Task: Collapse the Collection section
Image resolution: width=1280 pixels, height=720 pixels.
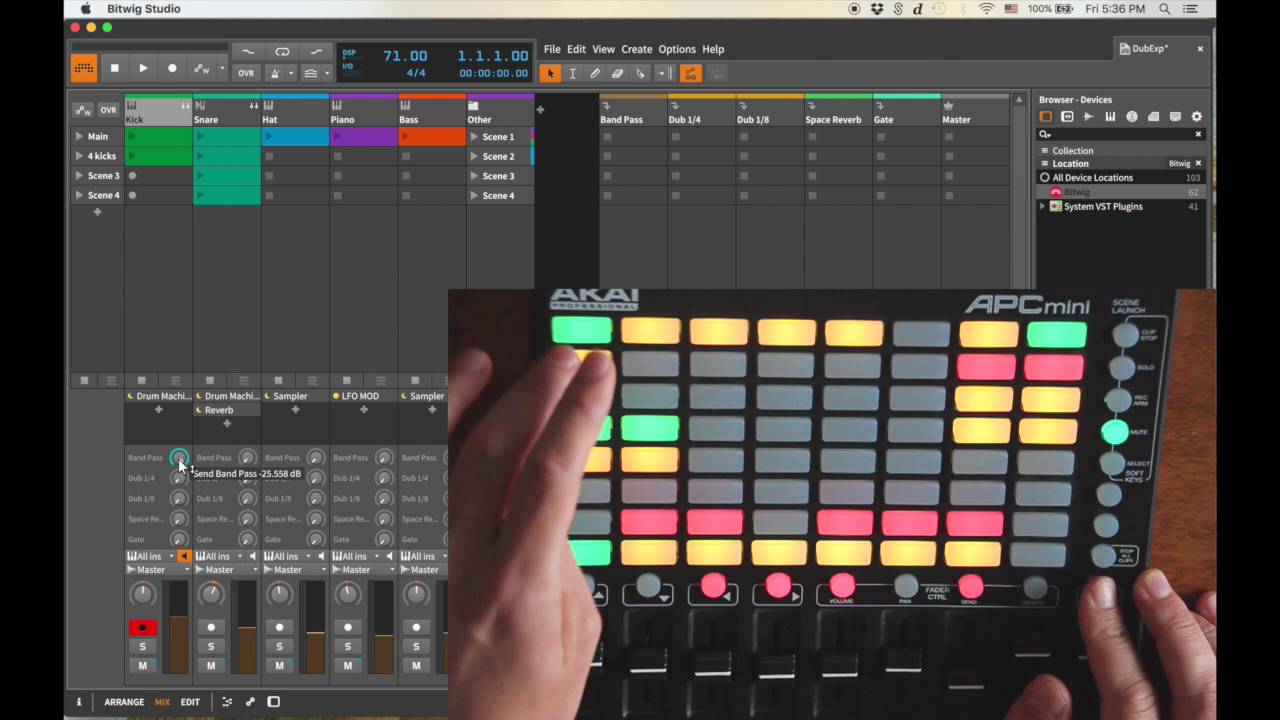Action: [x=1045, y=151]
